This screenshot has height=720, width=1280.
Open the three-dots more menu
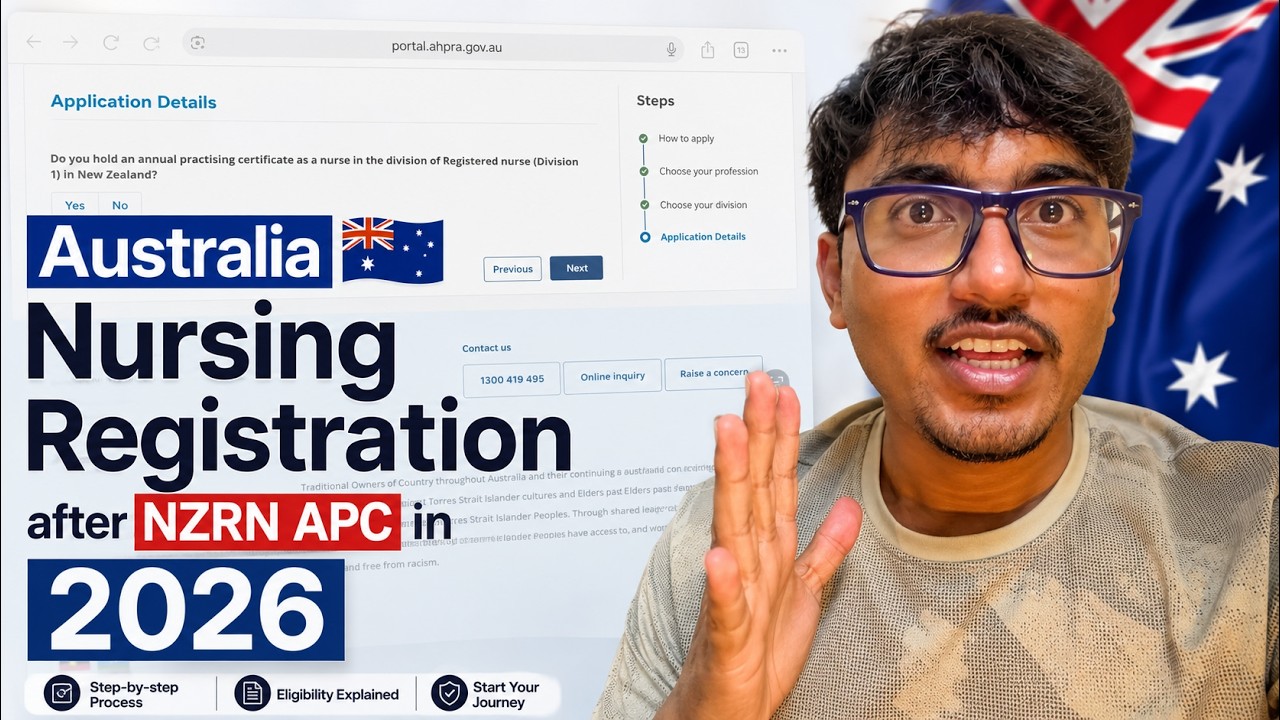pyautogui.click(x=779, y=50)
